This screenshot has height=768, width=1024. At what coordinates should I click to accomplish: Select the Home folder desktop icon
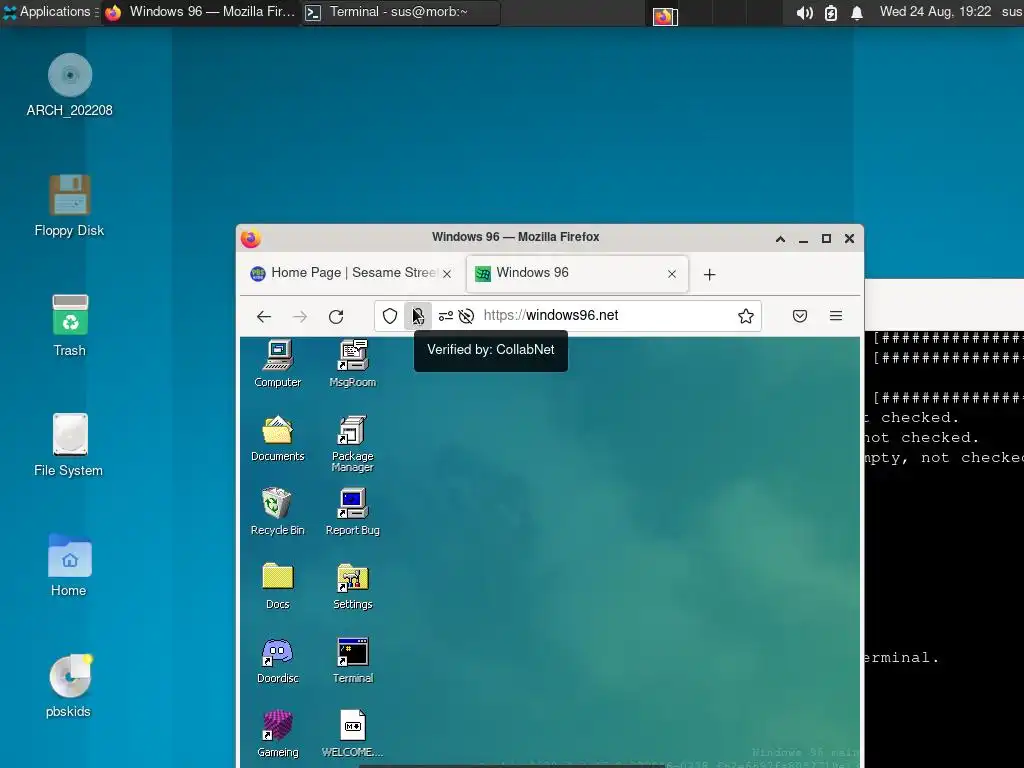click(x=69, y=566)
